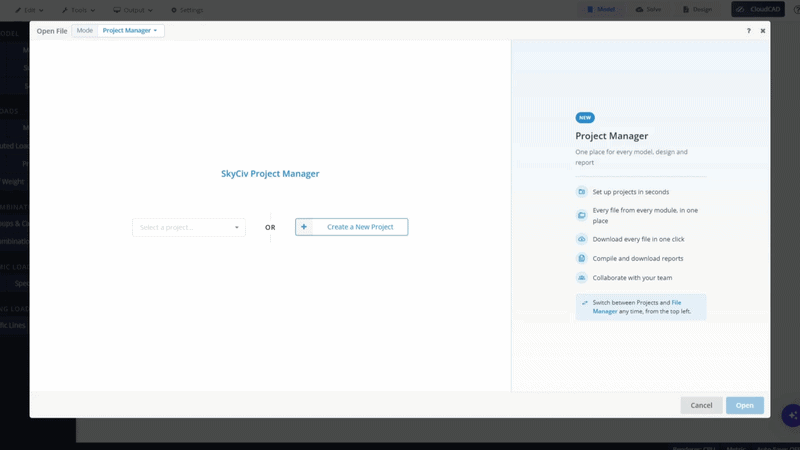
Task: Click the switch arrows icon in tip box
Action: (x=585, y=303)
